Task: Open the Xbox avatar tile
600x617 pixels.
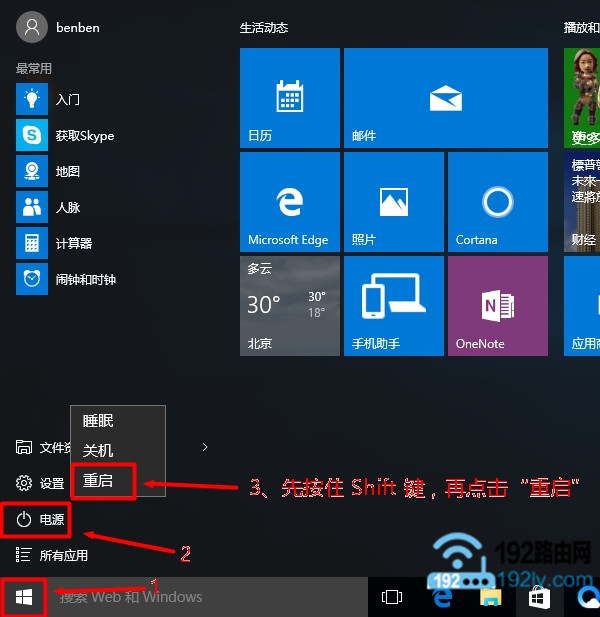Action: [x=582, y=98]
